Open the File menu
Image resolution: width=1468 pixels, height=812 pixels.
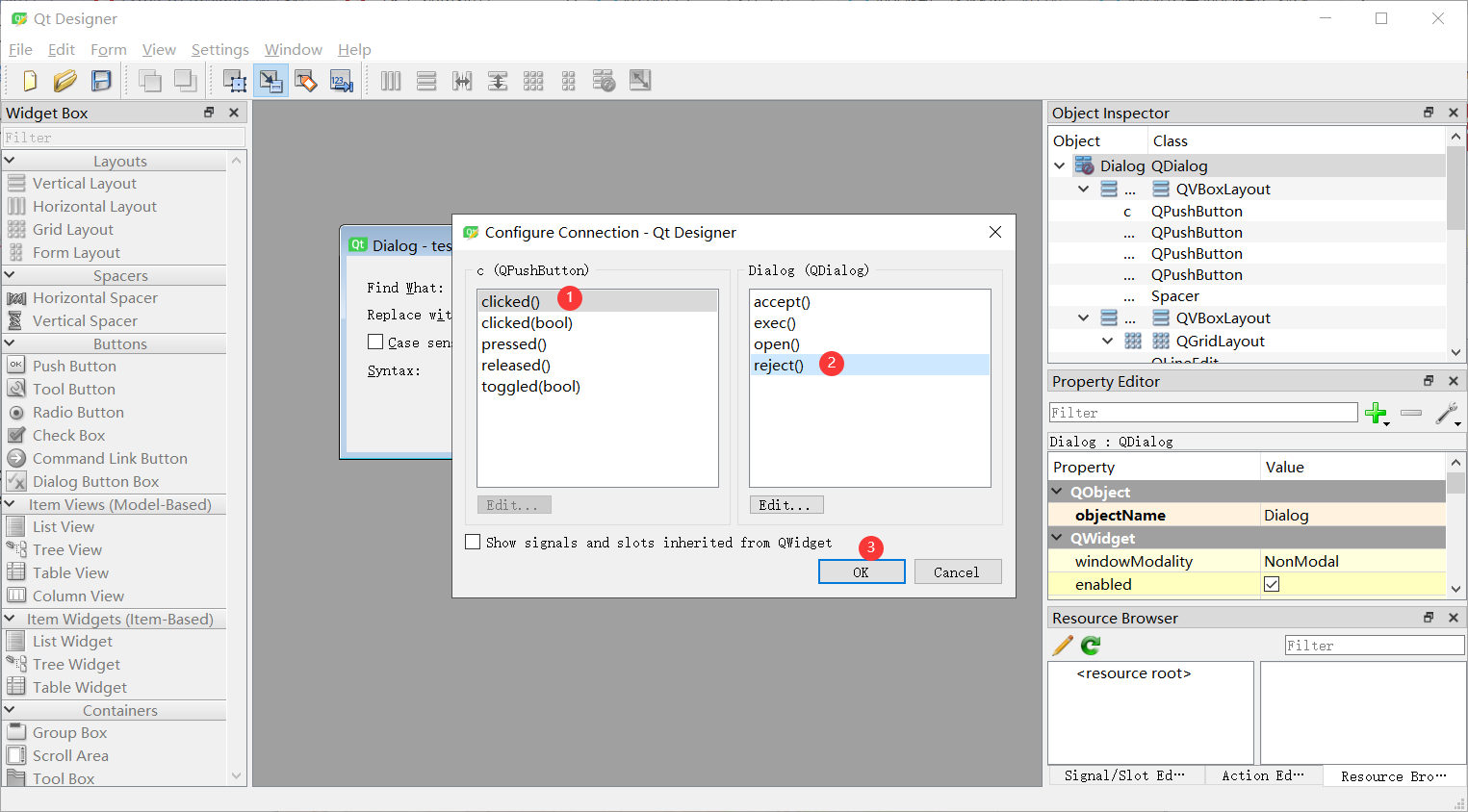click(20, 49)
